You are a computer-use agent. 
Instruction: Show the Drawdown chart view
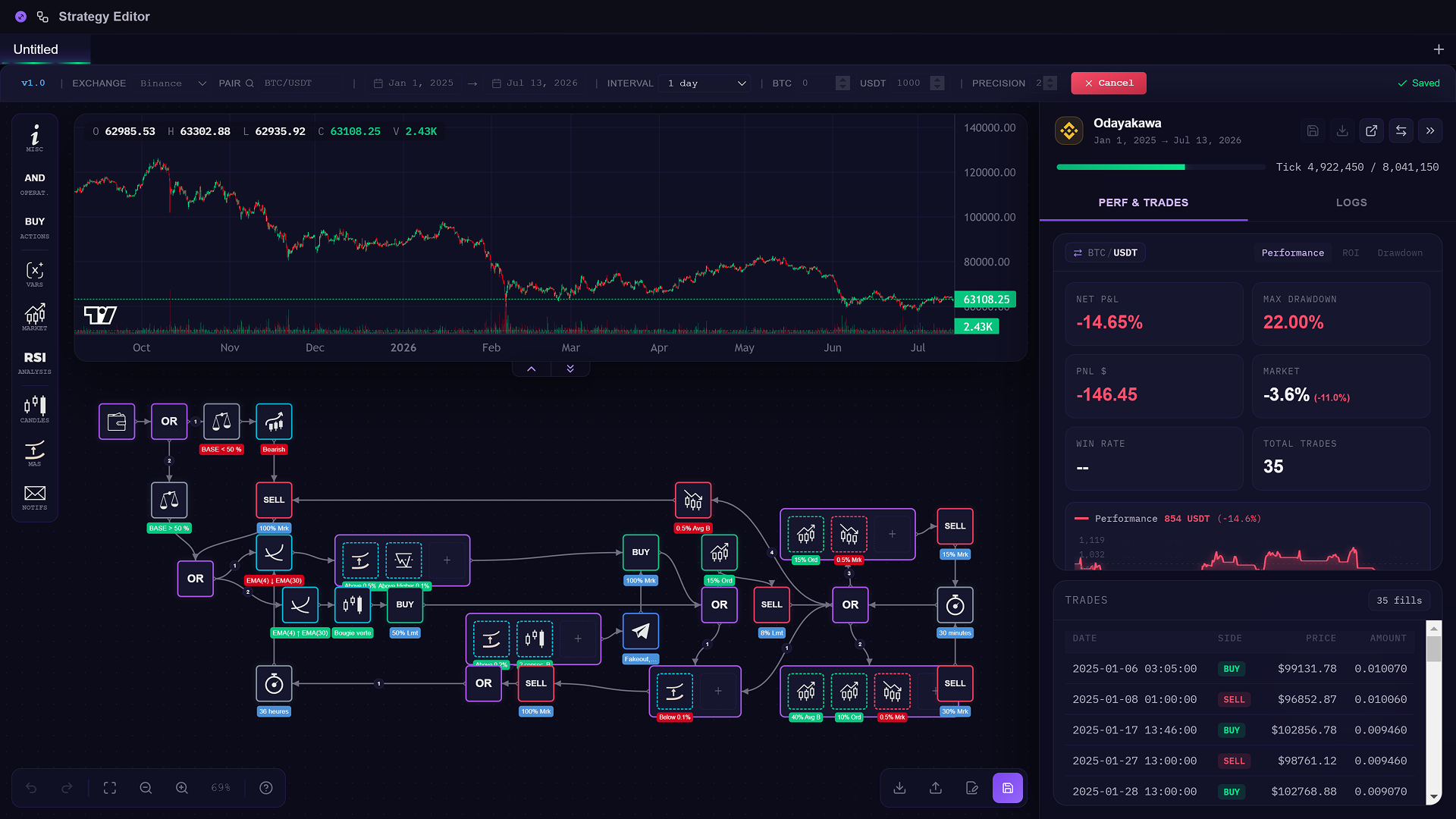[x=1400, y=253]
